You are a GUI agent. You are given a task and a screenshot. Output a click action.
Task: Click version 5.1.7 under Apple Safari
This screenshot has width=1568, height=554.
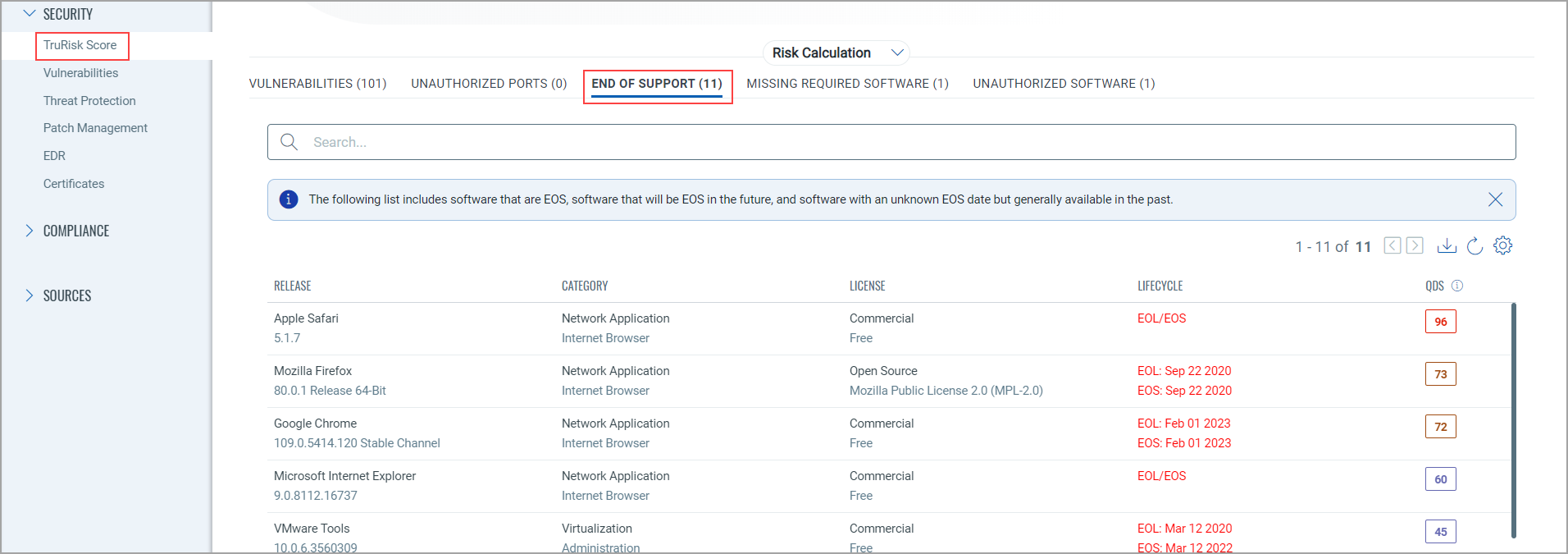coord(287,338)
